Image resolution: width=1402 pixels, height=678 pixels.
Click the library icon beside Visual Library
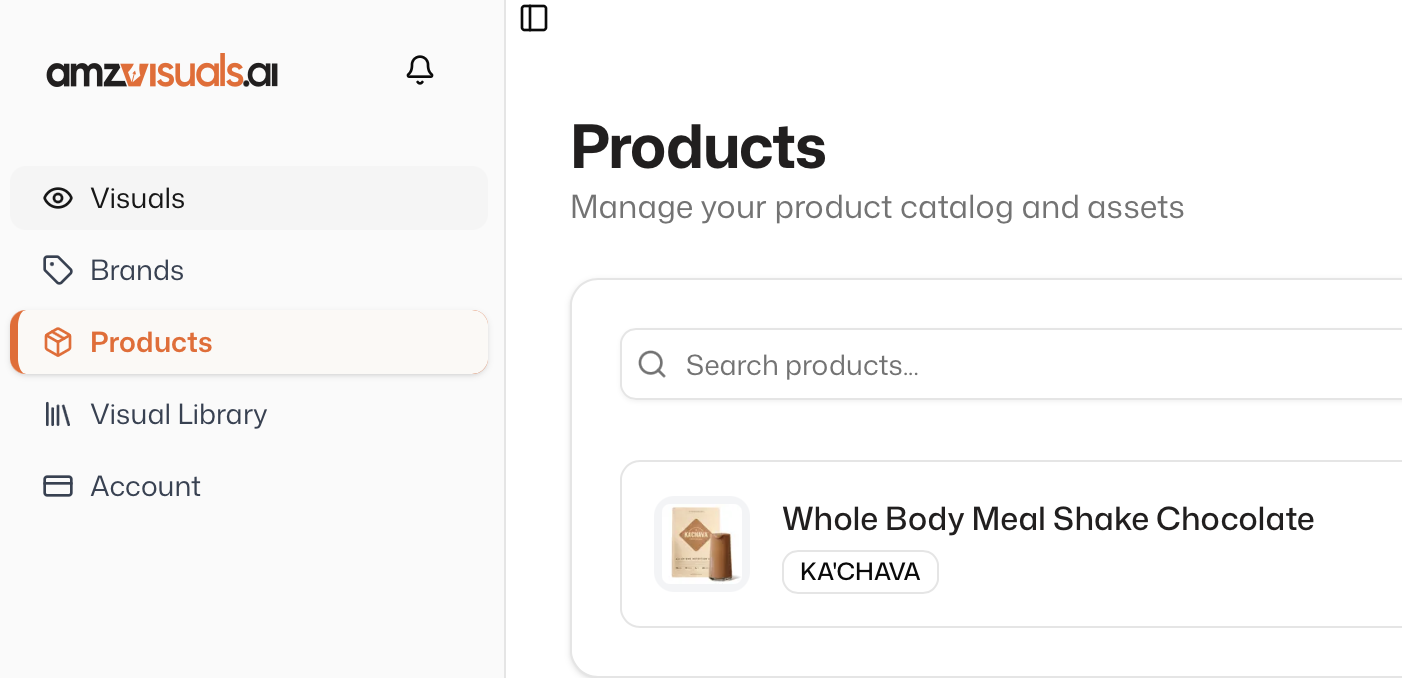tap(58, 414)
